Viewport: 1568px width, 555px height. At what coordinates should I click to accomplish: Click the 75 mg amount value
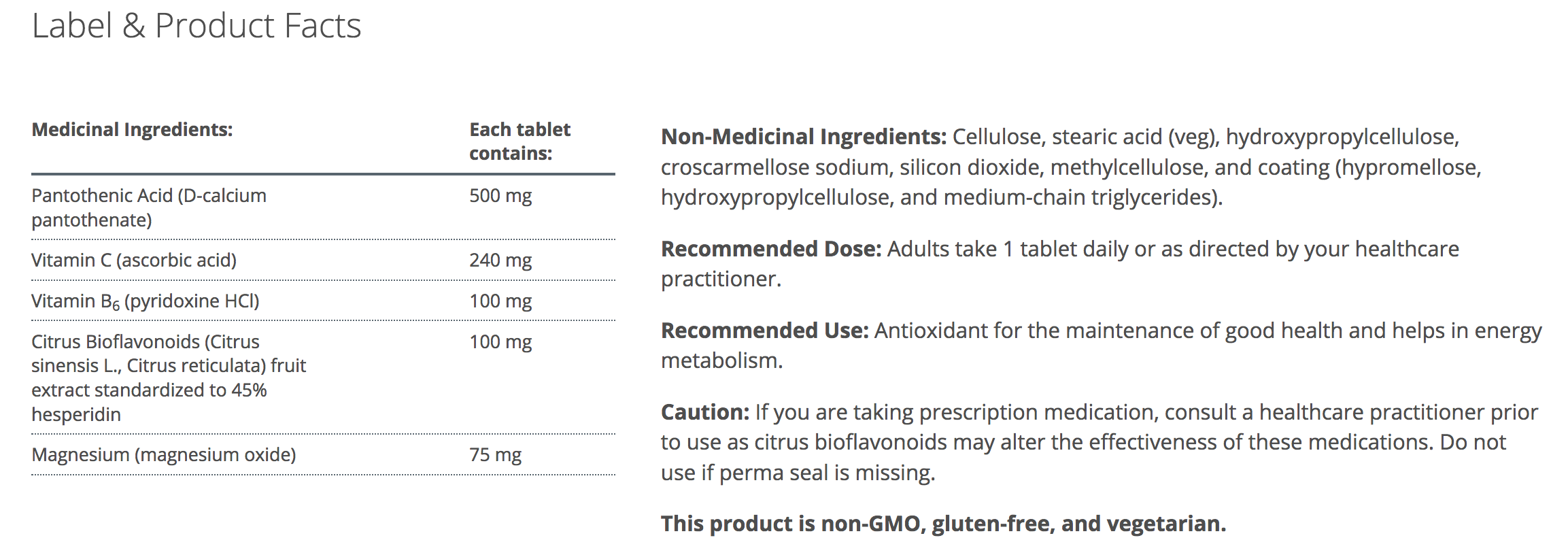click(495, 455)
